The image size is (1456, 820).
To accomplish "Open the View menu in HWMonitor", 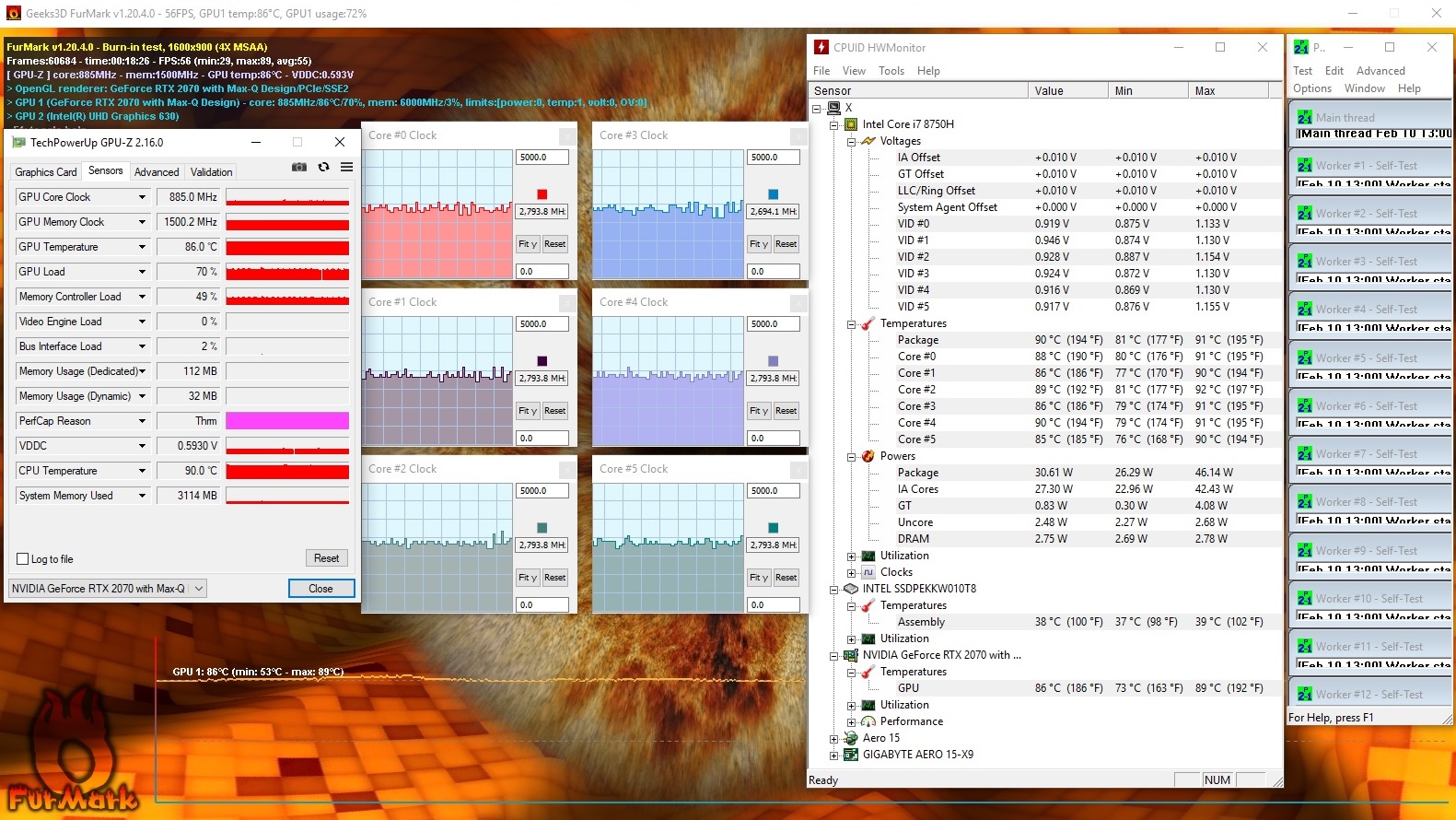I will [854, 71].
